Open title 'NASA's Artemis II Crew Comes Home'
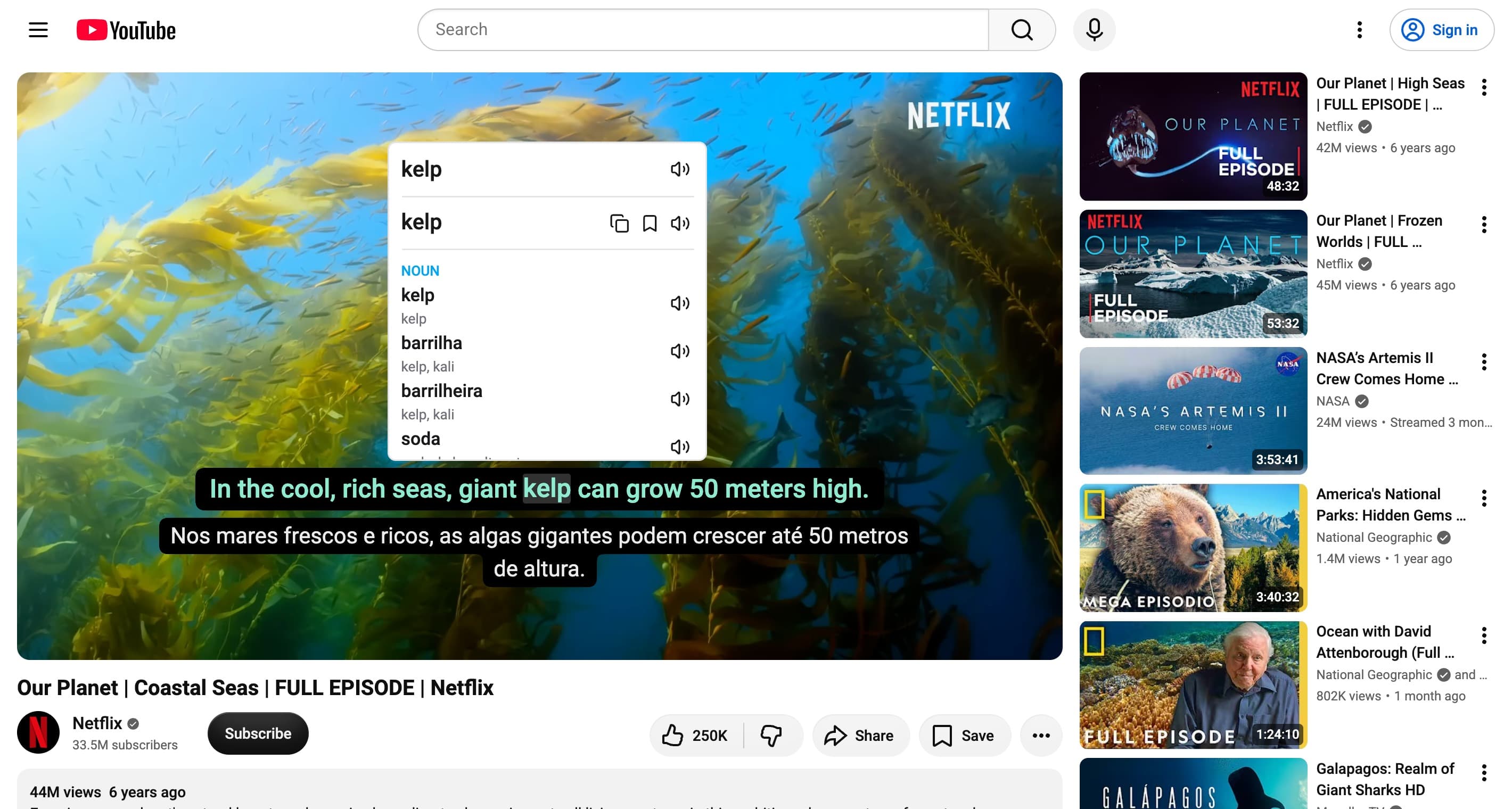 click(1386, 368)
